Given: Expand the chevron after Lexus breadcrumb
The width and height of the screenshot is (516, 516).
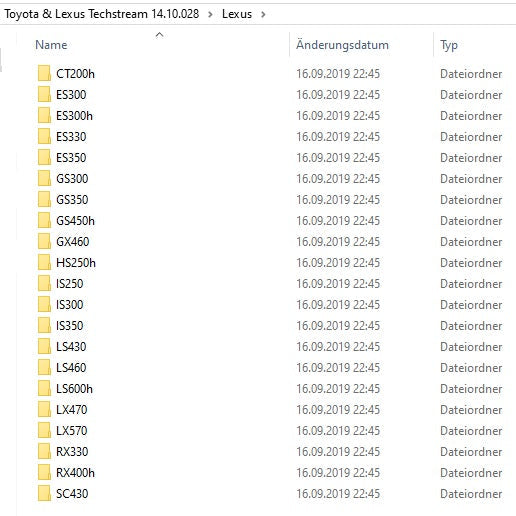Looking at the screenshot, I should click(263, 14).
